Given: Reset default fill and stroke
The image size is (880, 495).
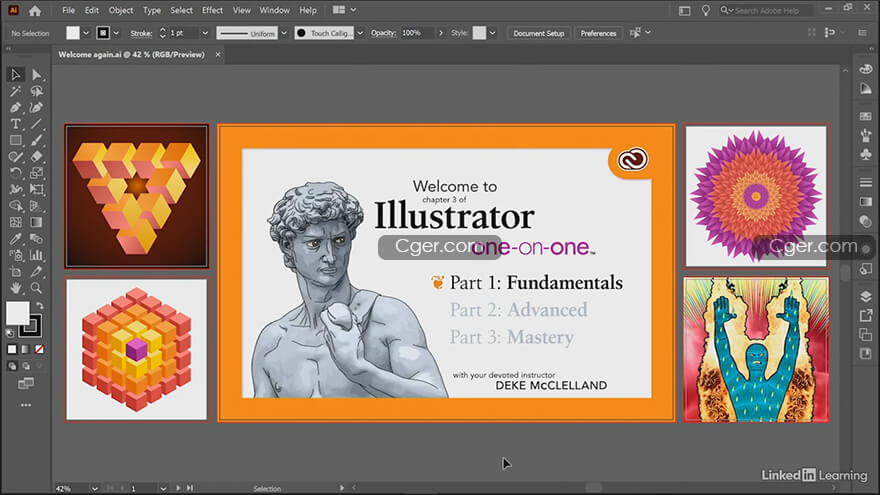Looking at the screenshot, I should coord(10,333).
